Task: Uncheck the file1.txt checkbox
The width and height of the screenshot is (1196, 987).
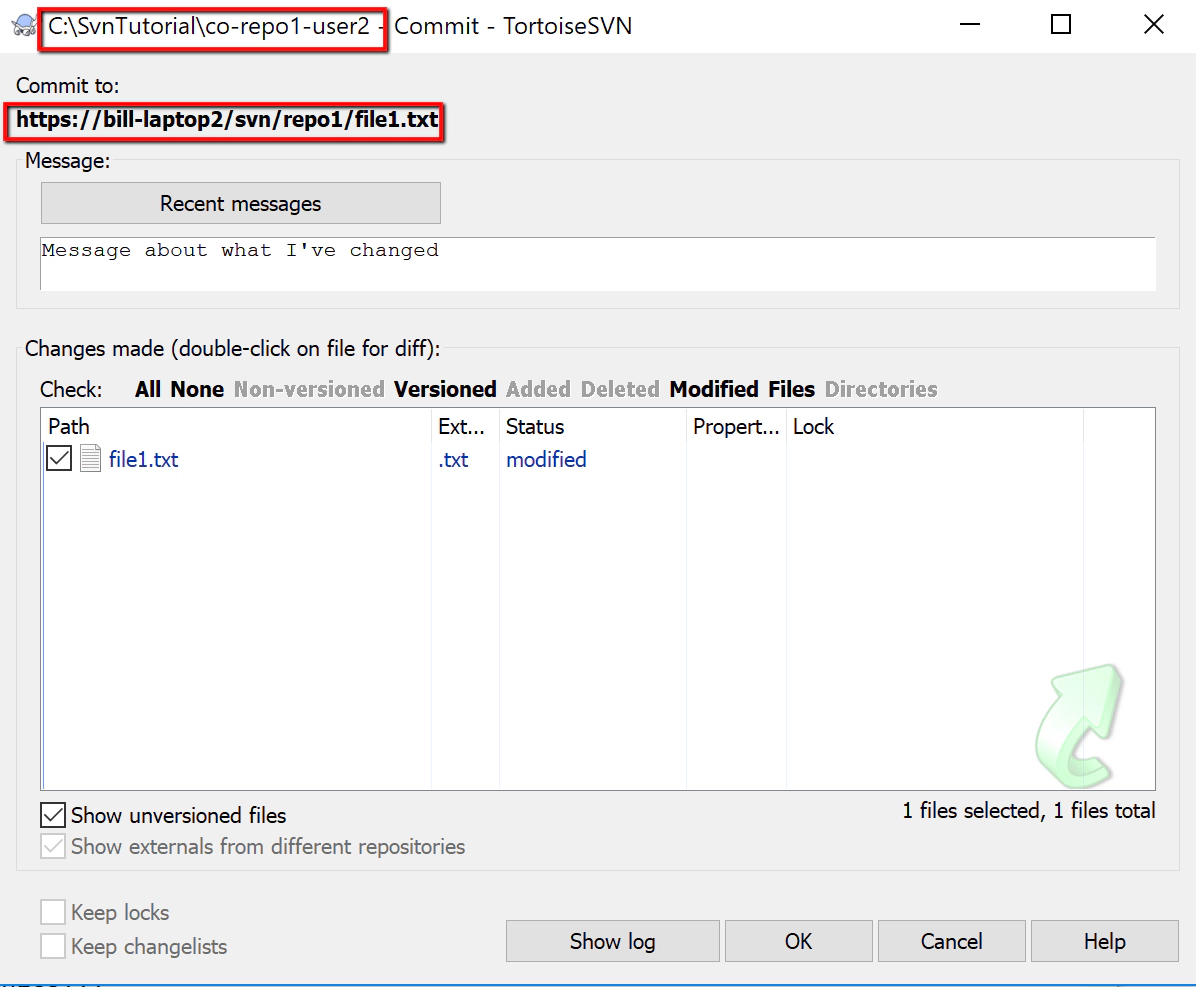Action: pos(58,459)
